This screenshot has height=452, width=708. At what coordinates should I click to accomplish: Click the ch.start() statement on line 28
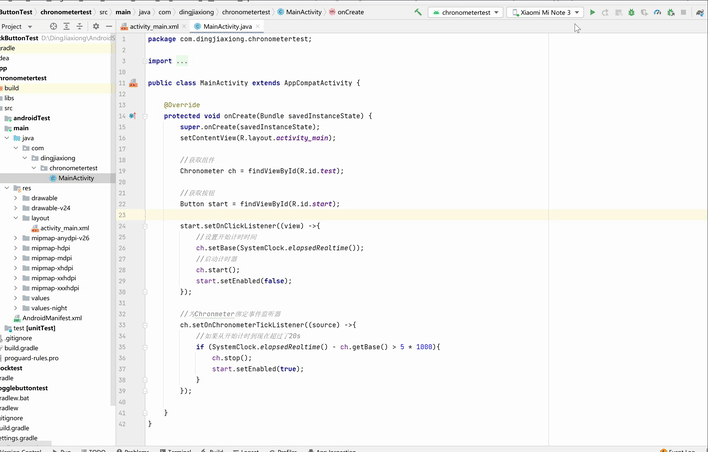click(x=218, y=270)
